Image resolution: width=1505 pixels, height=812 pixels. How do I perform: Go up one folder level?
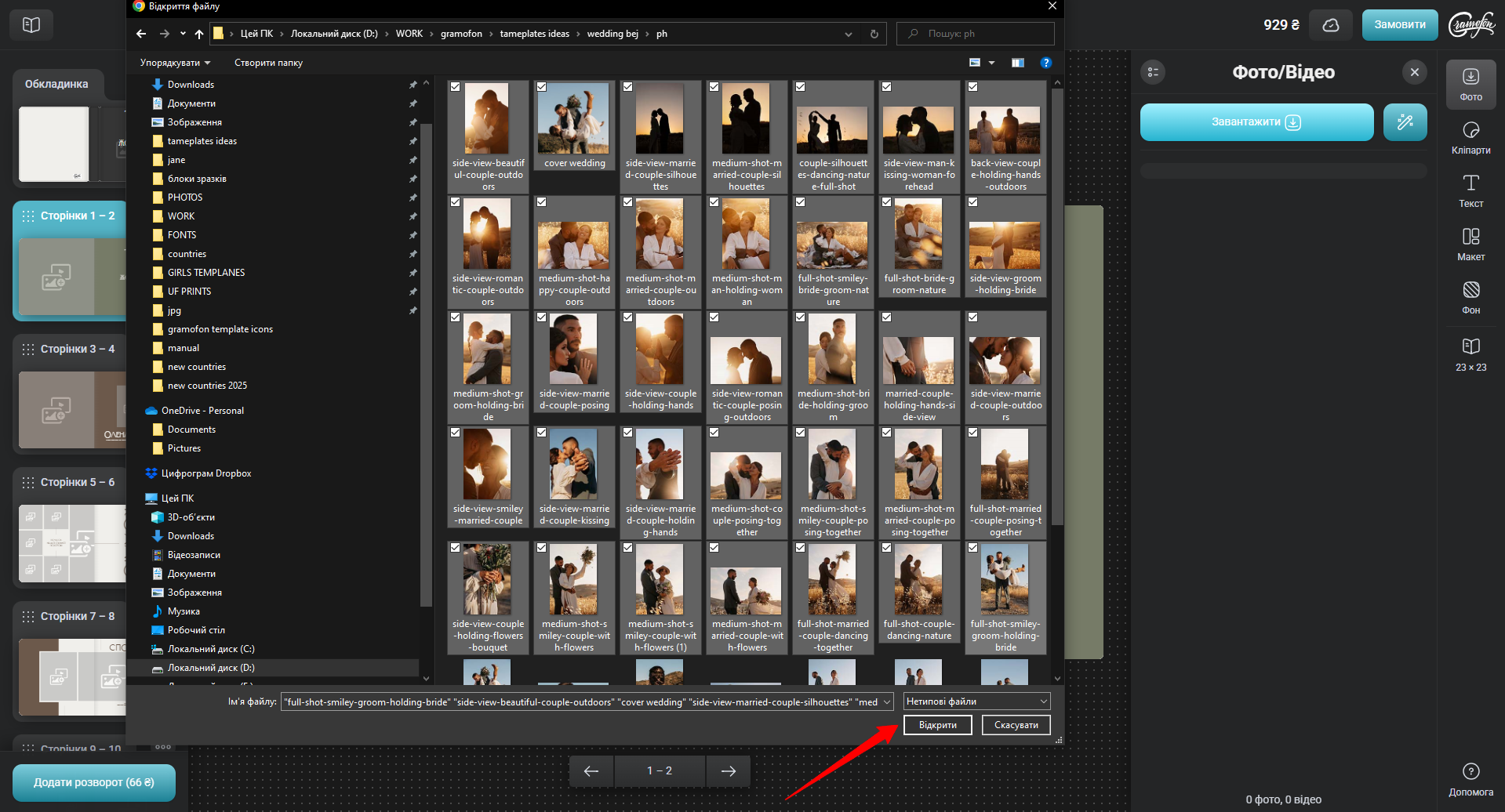pos(199,34)
